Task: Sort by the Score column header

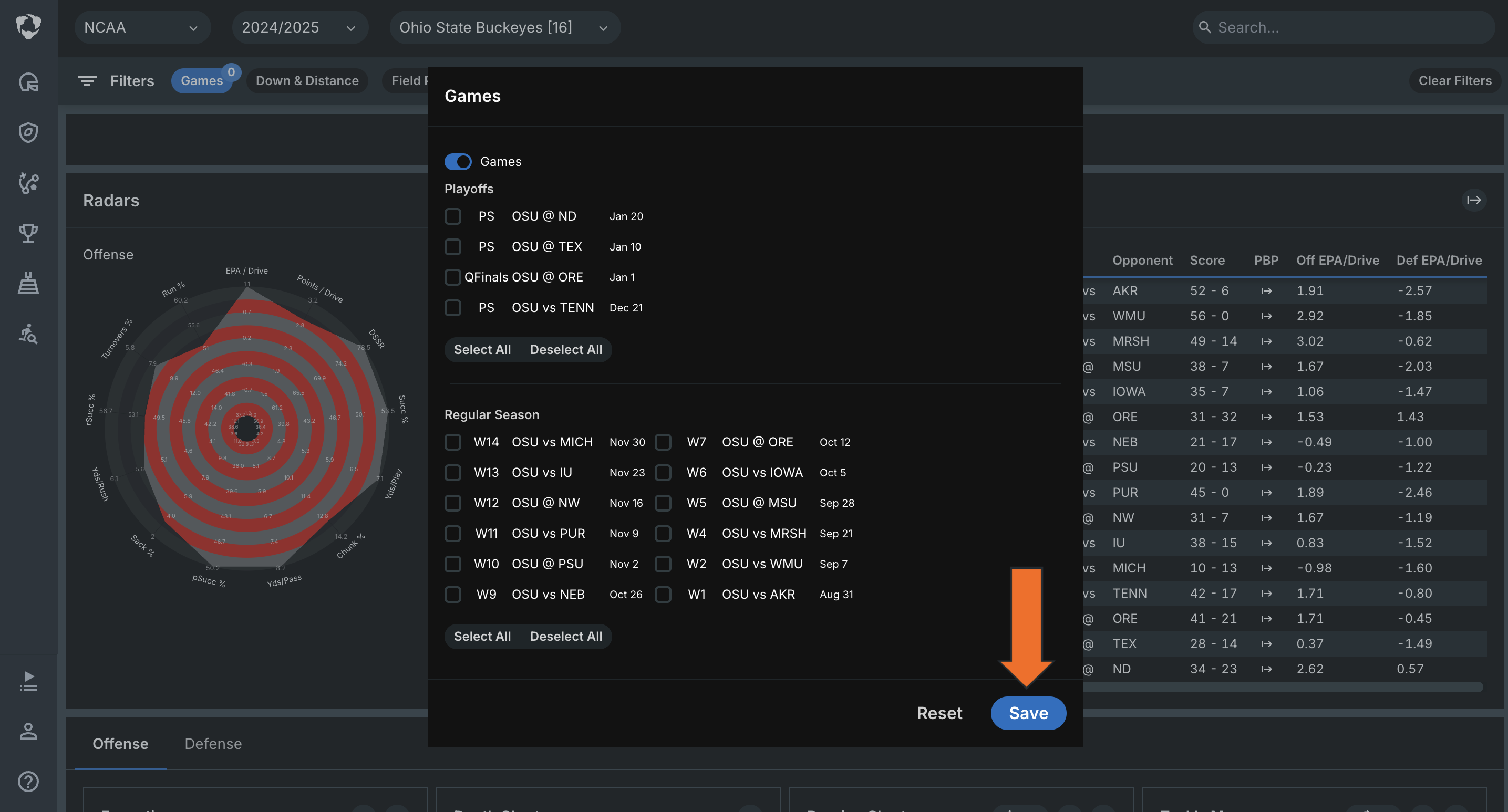Action: [1207, 261]
